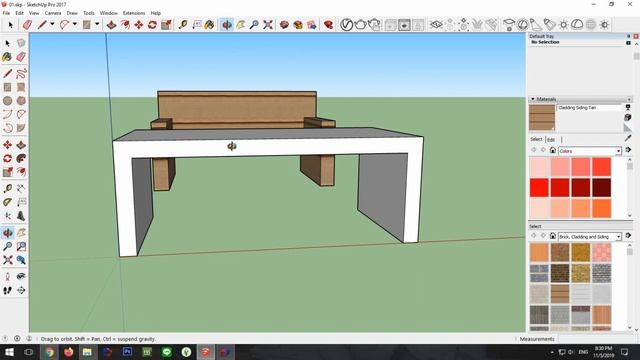Open Firefox from the taskbar
The width and height of the screenshot is (640, 360).
pyautogui.click(x=68, y=352)
